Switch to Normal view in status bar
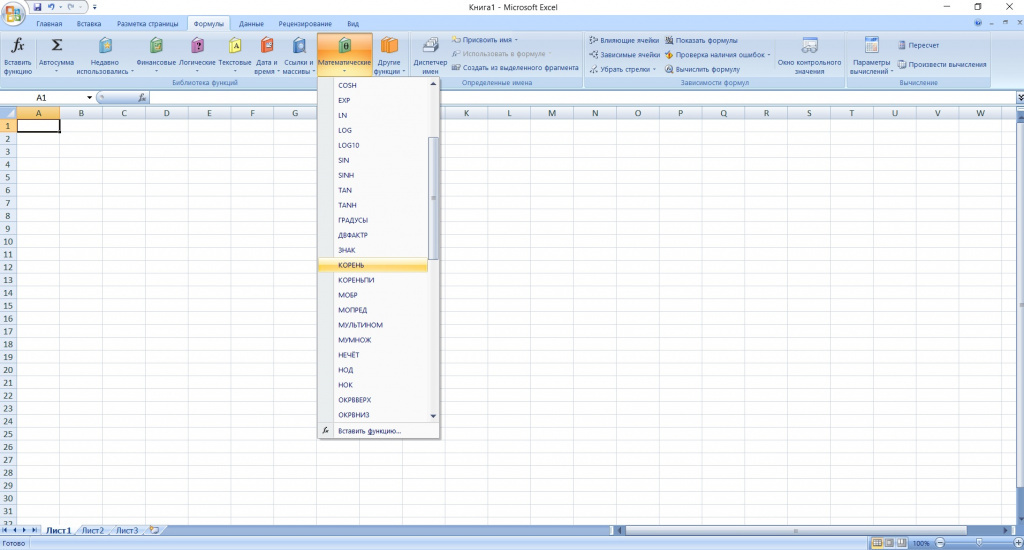Viewport: 1024px width, 550px height. tap(877, 543)
